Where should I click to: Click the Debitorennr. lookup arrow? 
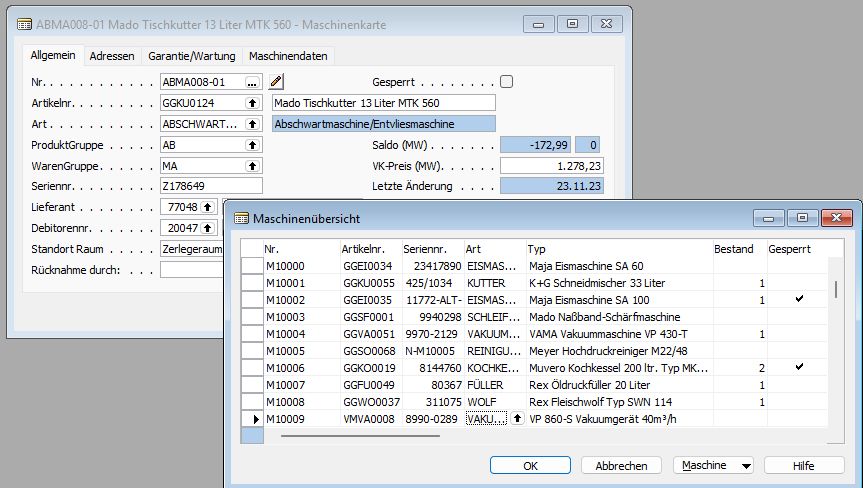(207, 228)
